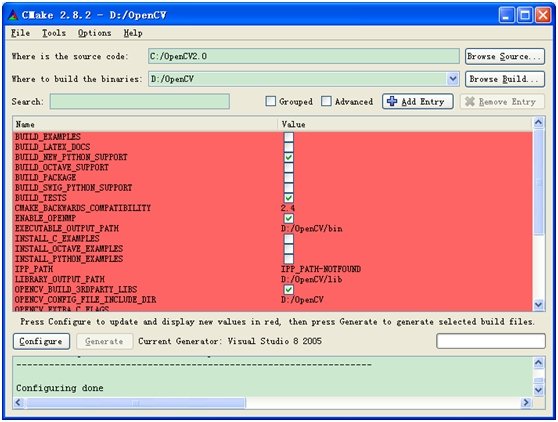Enable the Advanced checkbox

[x=326, y=101]
